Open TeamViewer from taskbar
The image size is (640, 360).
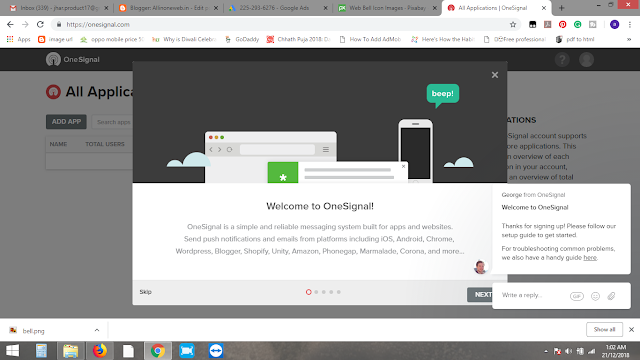pos(216,351)
